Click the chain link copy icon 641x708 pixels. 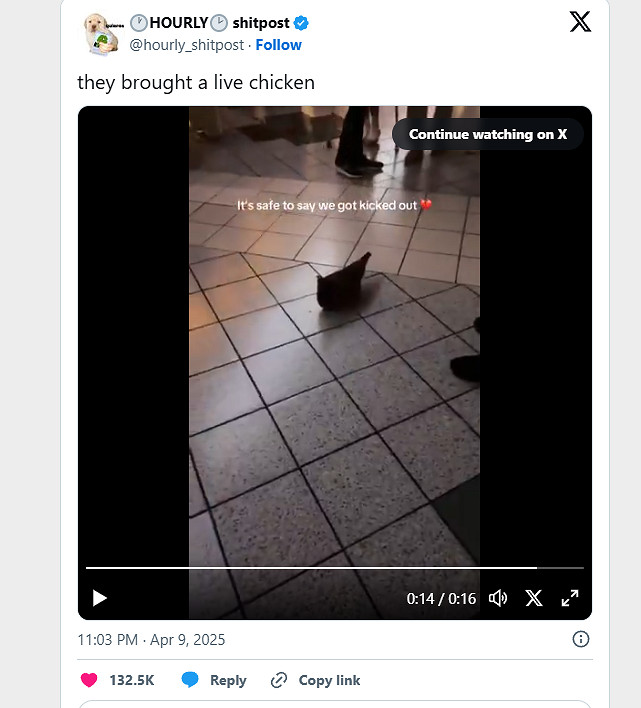279,680
